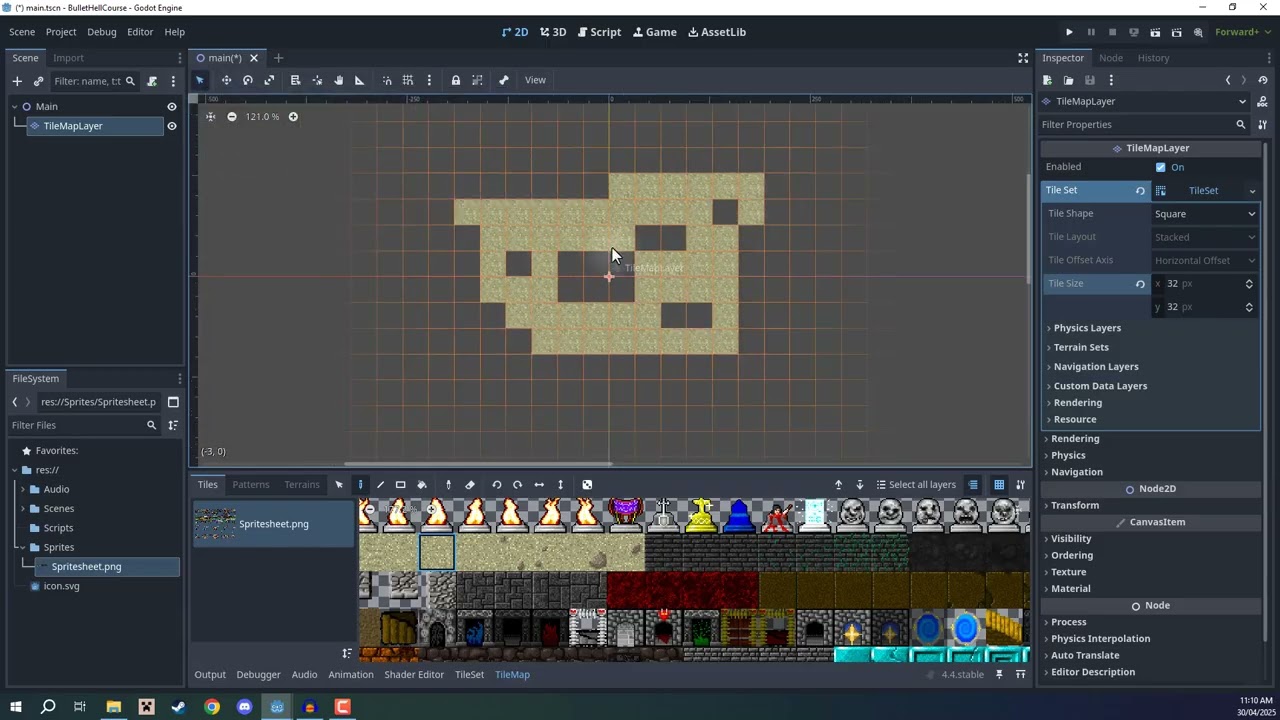
Task: Hide the Main node in the scene tree
Action: 172,107
